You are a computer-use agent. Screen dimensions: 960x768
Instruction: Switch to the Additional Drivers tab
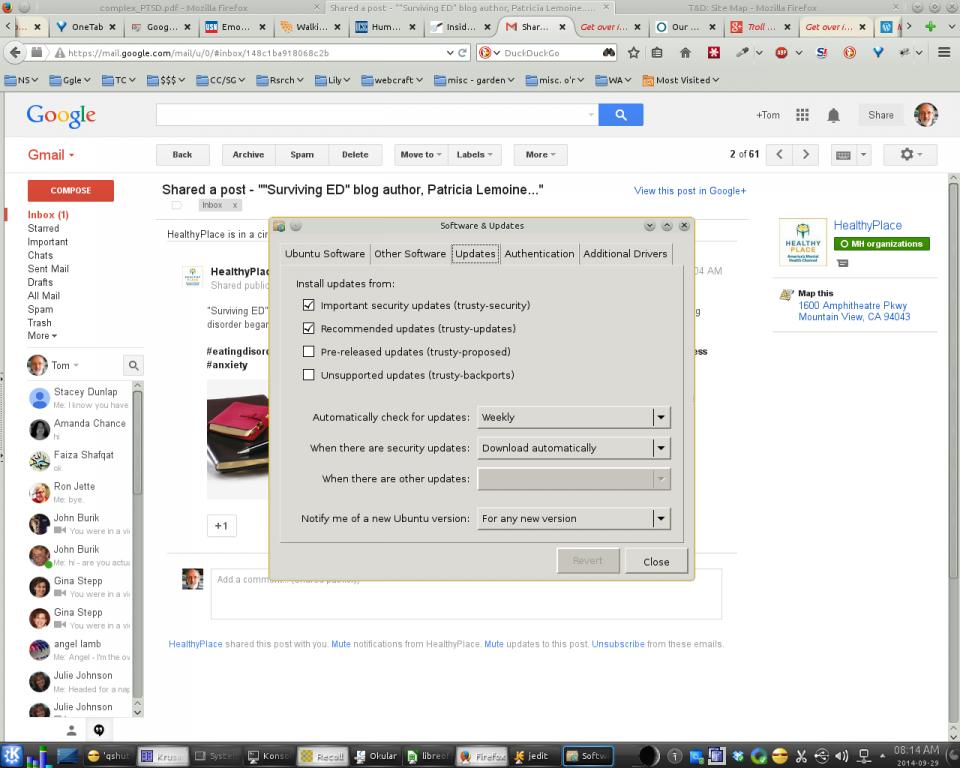625,254
